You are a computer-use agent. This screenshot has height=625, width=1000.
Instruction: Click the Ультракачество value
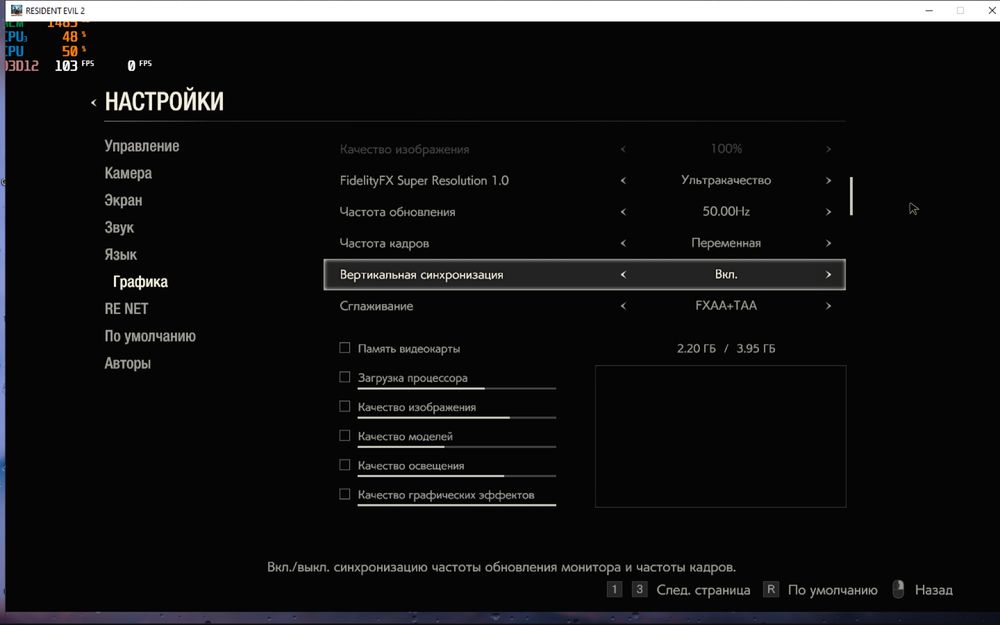726,180
